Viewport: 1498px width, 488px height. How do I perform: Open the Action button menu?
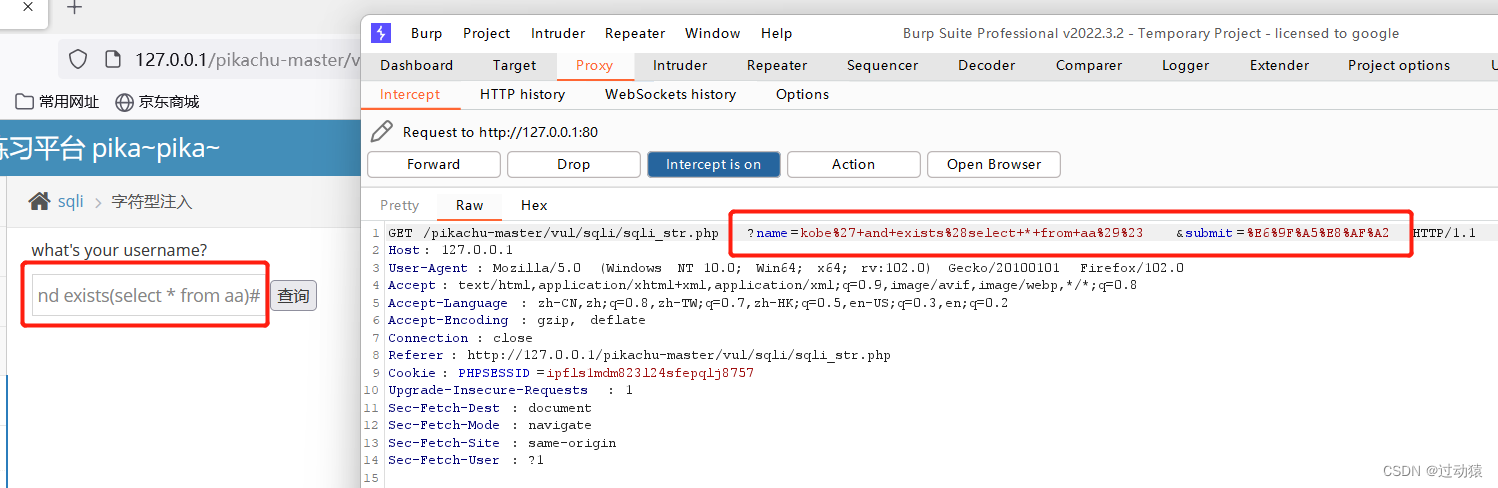(x=853, y=164)
